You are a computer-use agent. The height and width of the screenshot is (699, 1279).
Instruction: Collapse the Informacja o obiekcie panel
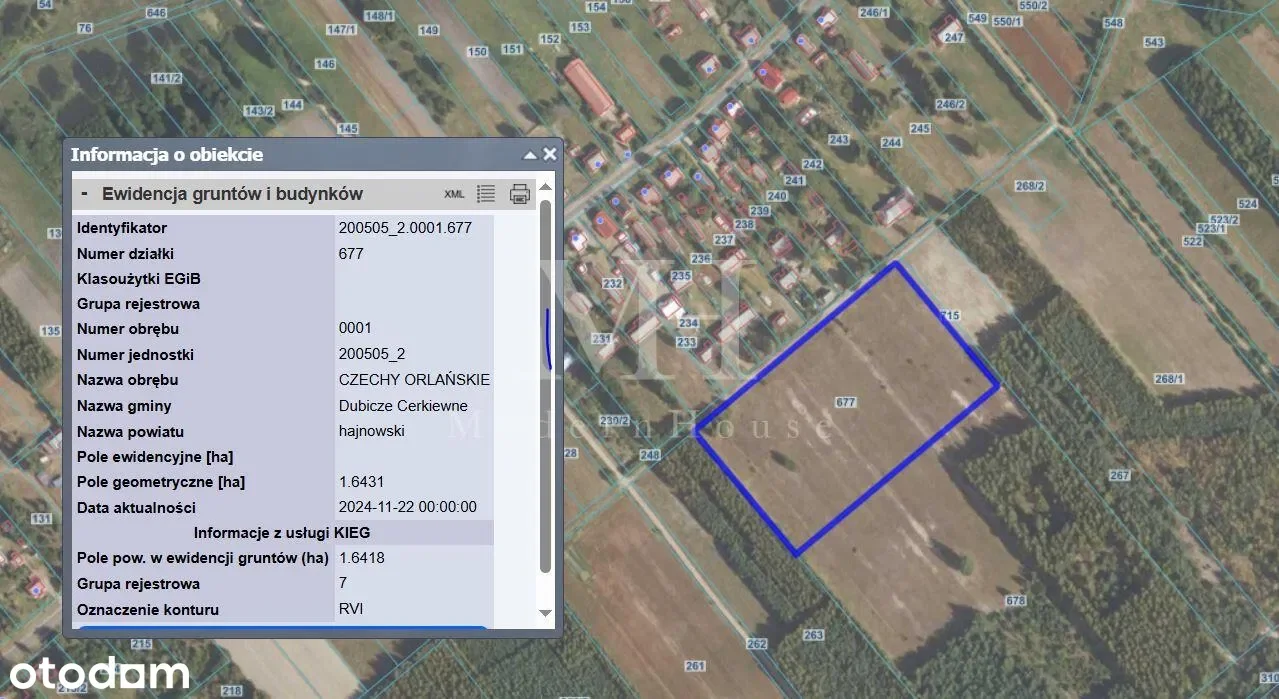[x=530, y=155]
